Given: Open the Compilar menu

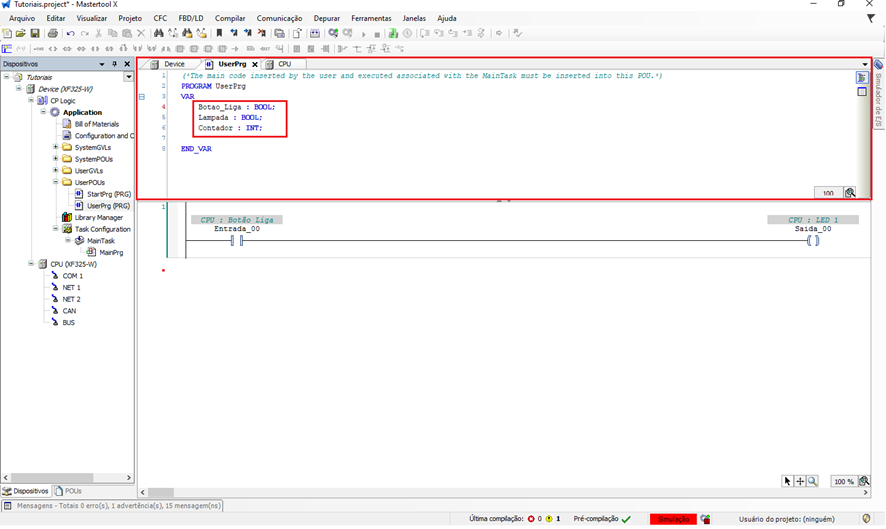Looking at the screenshot, I should 230,18.
